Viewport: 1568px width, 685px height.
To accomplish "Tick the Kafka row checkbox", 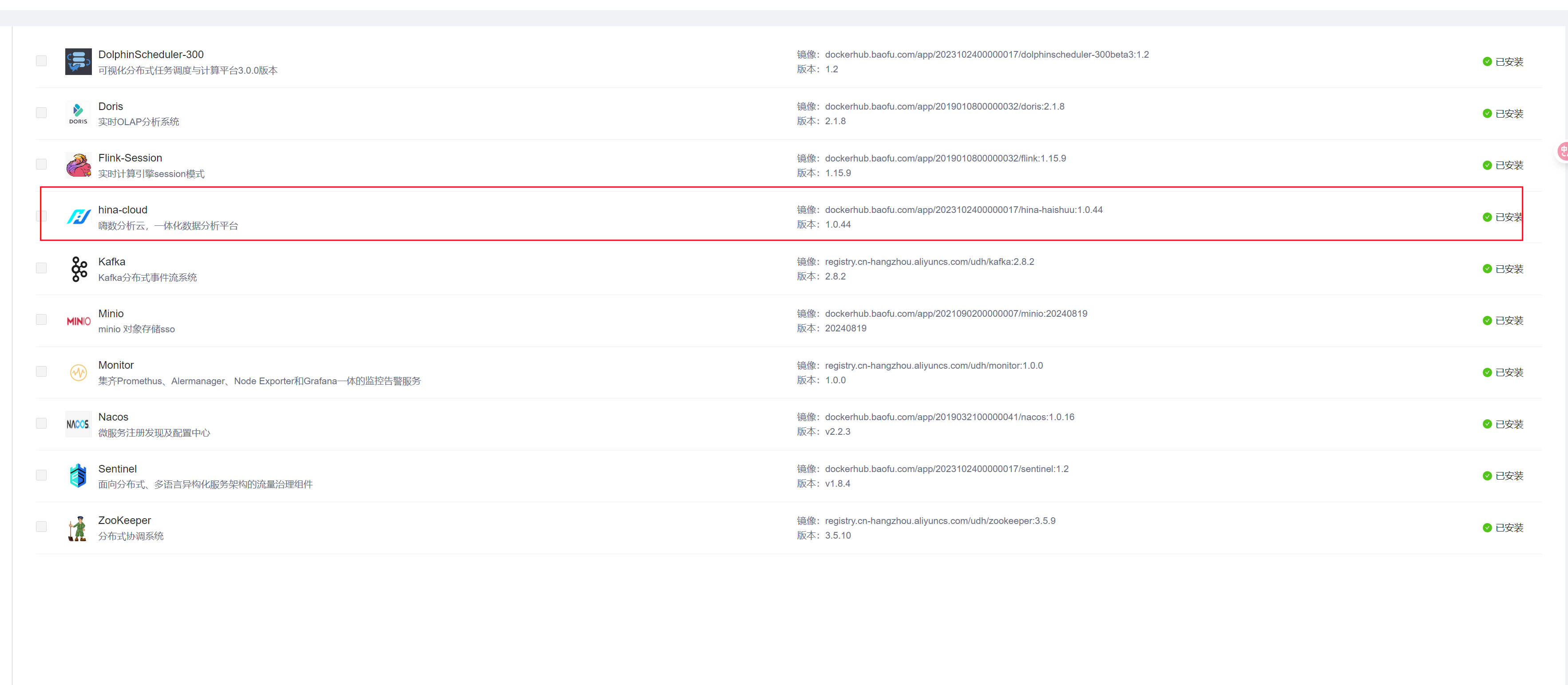I will (41, 268).
